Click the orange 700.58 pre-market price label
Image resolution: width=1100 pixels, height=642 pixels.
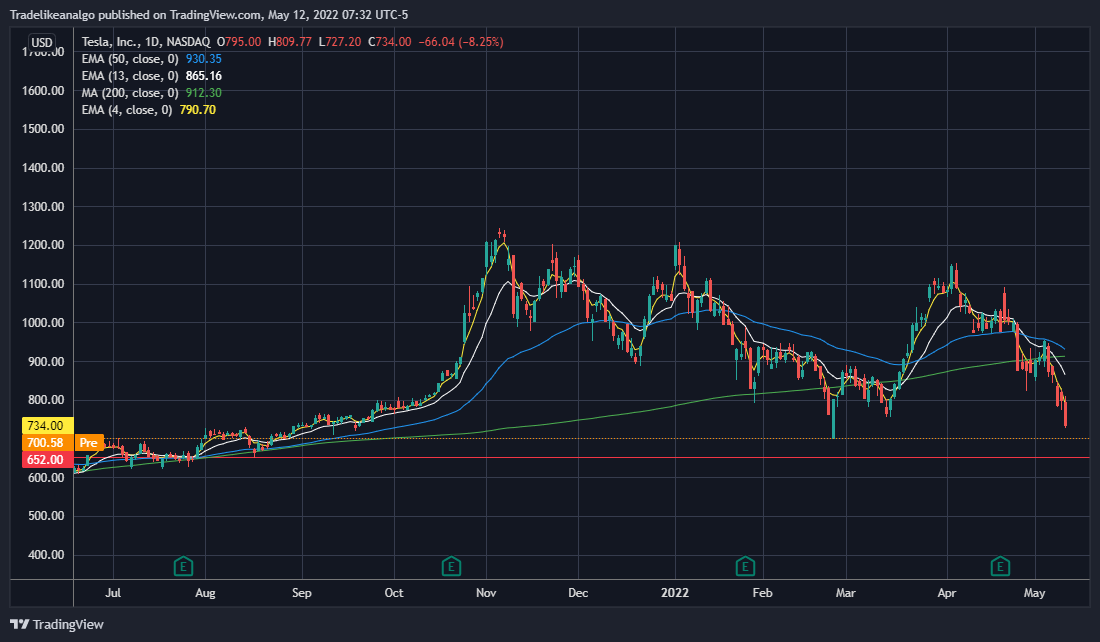46,443
